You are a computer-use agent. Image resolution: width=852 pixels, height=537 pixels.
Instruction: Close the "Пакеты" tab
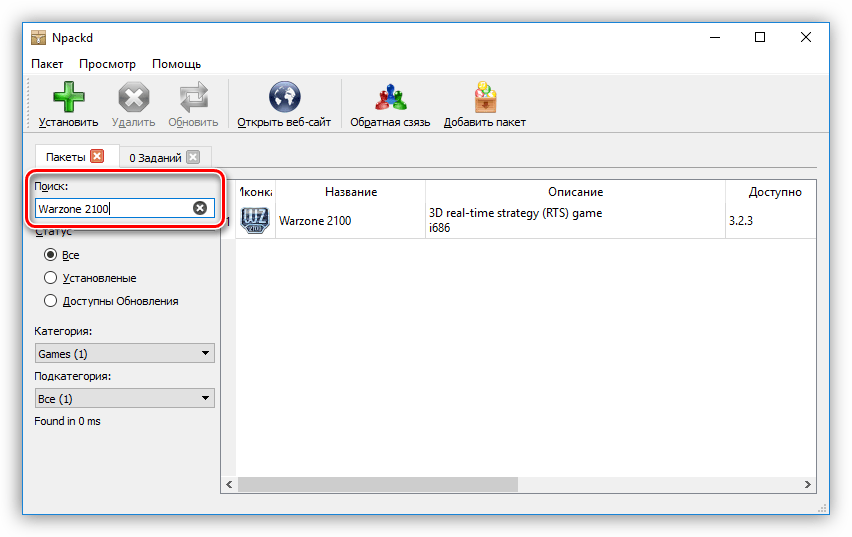pos(97,156)
